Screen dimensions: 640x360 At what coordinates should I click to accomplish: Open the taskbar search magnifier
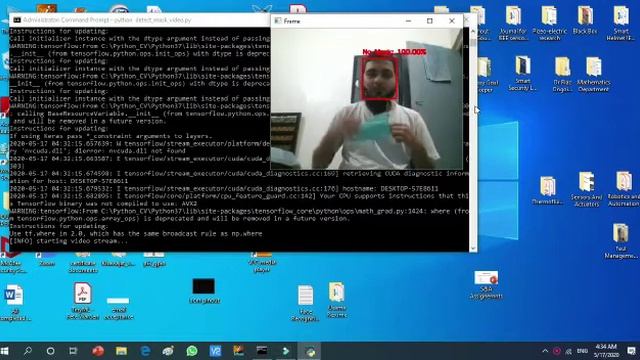click(28, 351)
